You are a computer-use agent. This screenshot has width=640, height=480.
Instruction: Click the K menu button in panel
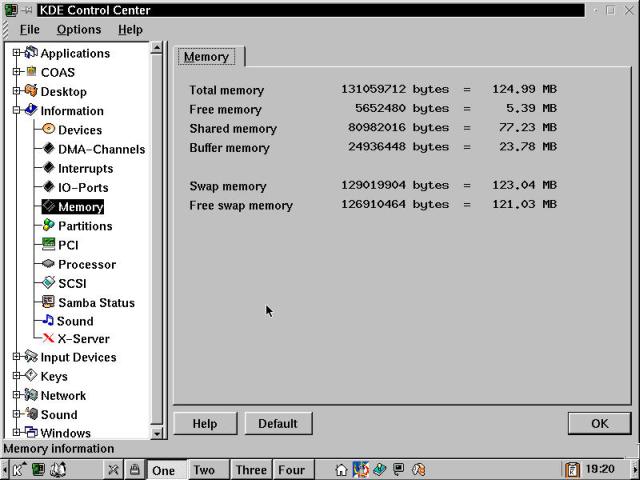click(17, 469)
